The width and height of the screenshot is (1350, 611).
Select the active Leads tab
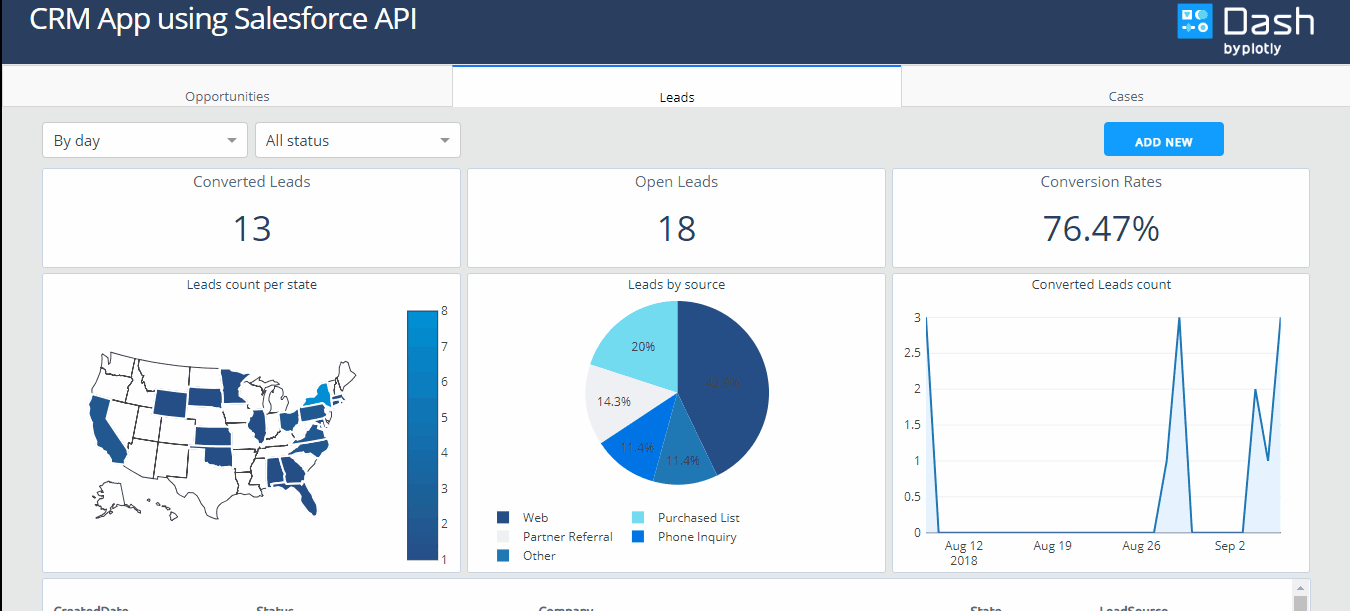tap(676, 96)
